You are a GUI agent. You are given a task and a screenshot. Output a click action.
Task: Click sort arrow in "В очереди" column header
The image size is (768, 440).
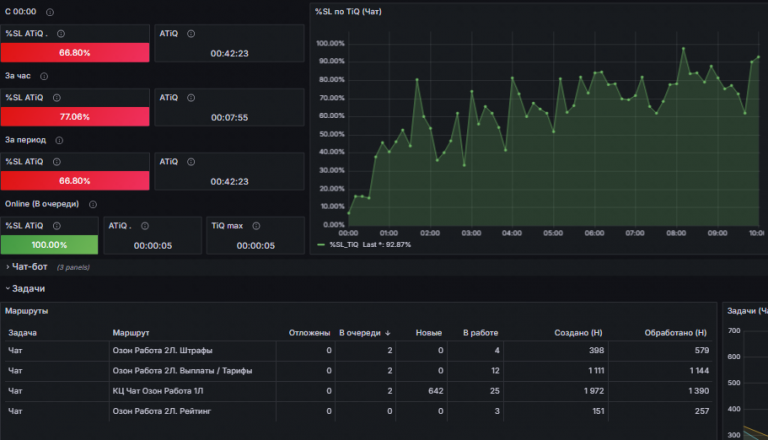(388, 332)
